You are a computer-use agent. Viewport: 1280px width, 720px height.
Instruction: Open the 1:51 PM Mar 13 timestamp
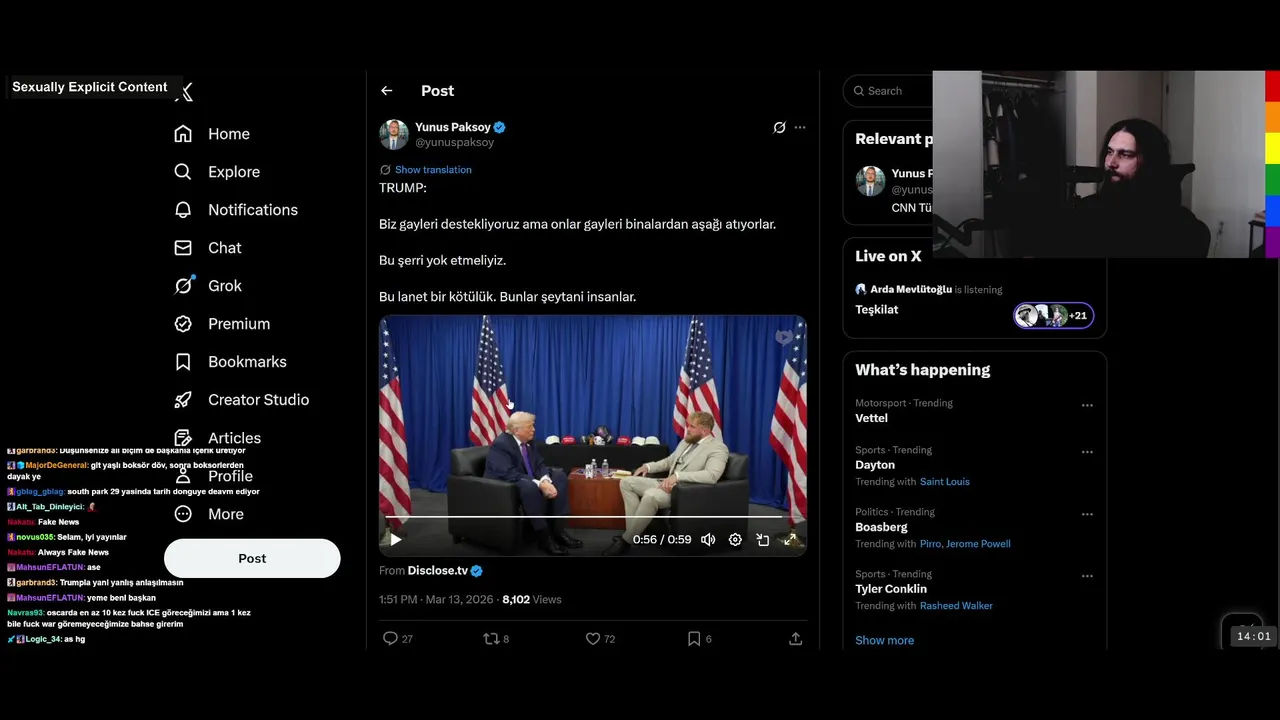click(x=435, y=600)
